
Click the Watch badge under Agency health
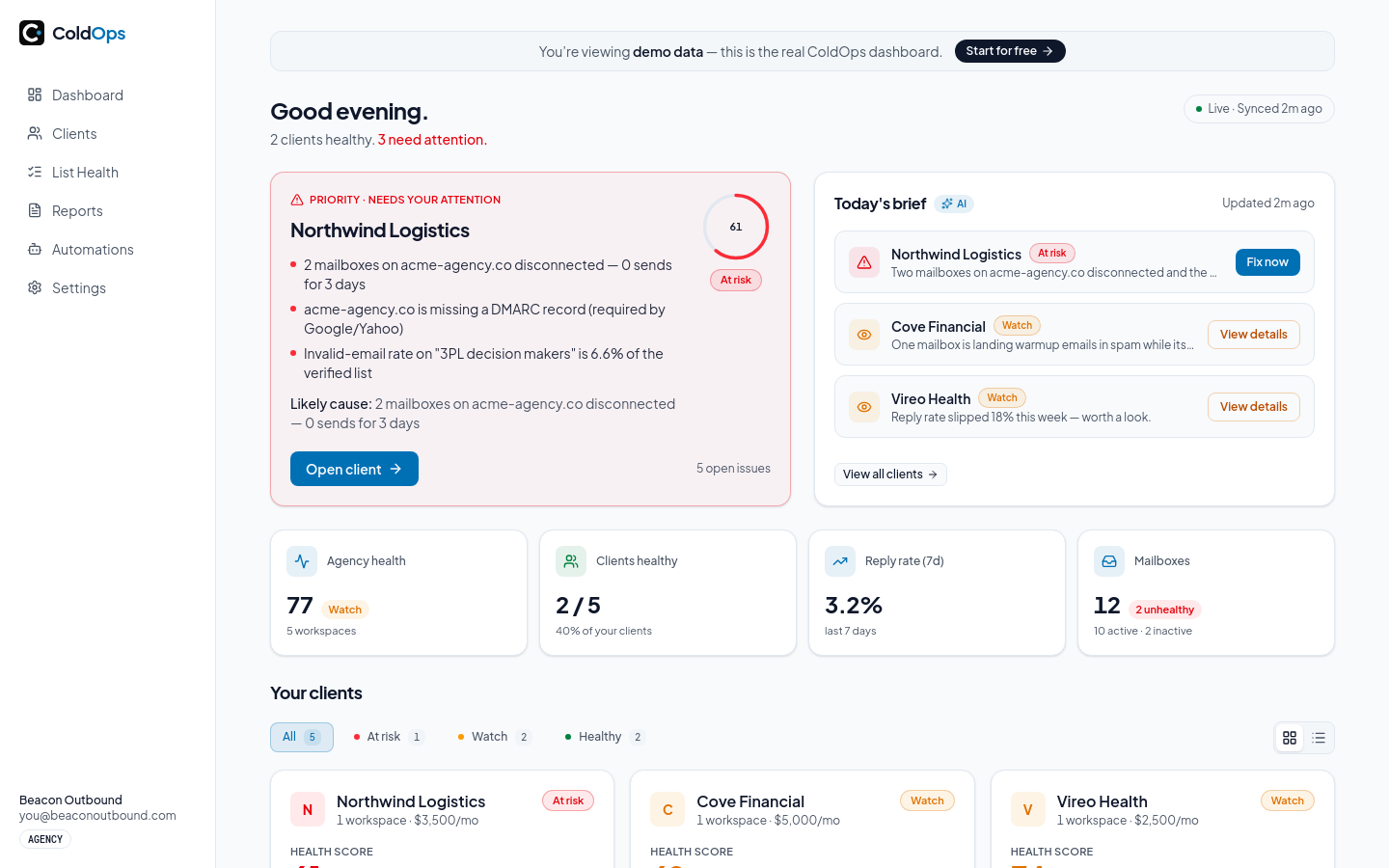click(344, 610)
